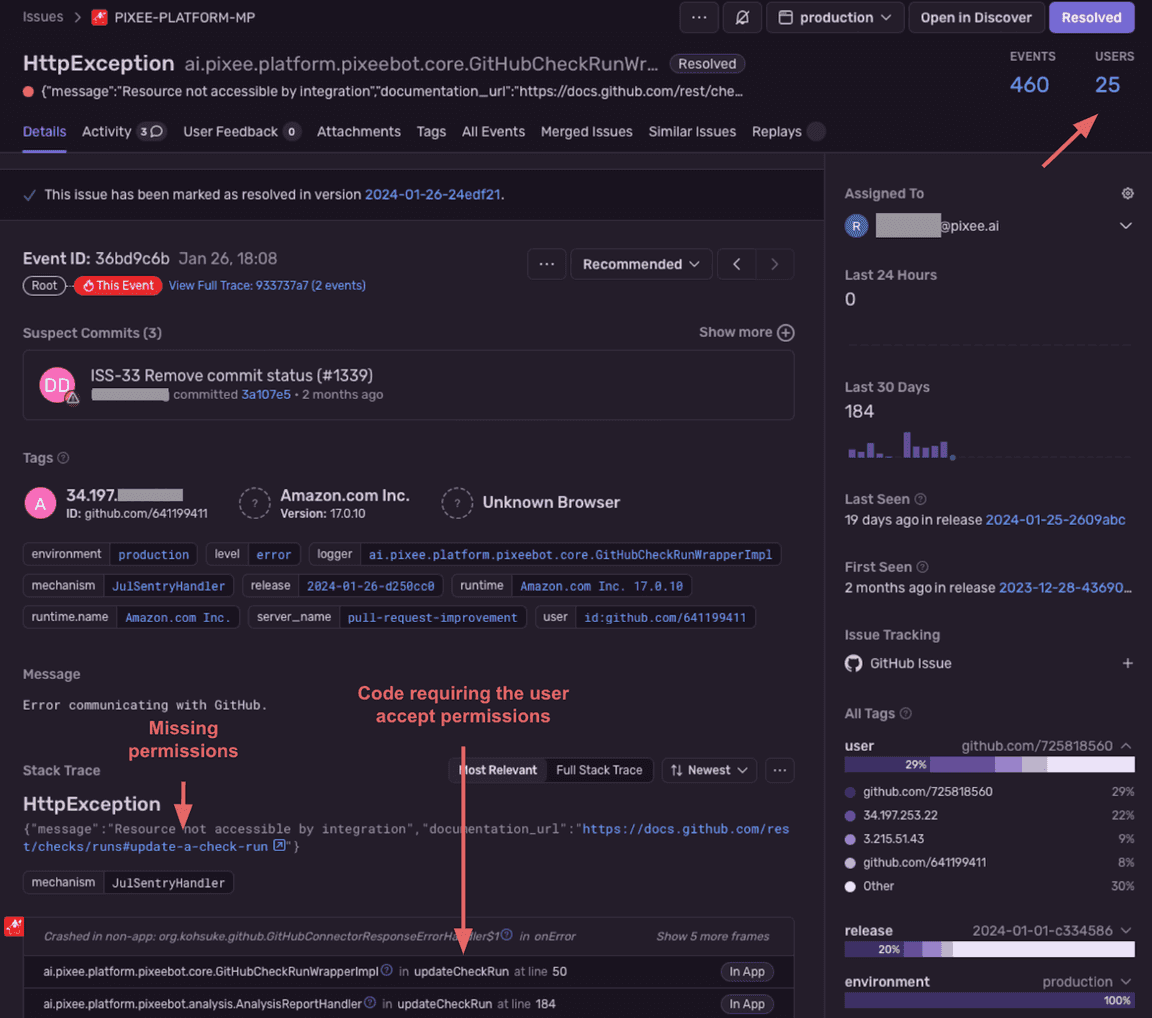Open release 2024-01-25-2609abc link
The height and width of the screenshot is (1018, 1152).
click(1055, 520)
